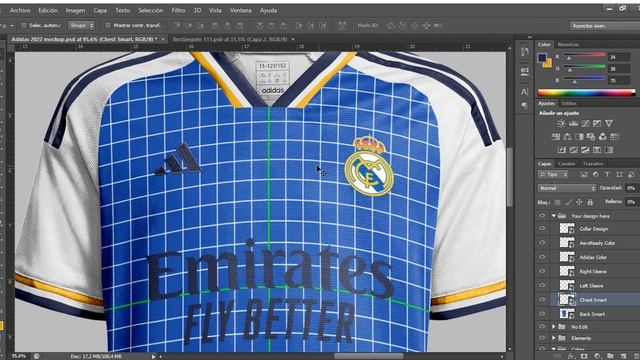Switch to the Canales panel tab

(x=567, y=164)
